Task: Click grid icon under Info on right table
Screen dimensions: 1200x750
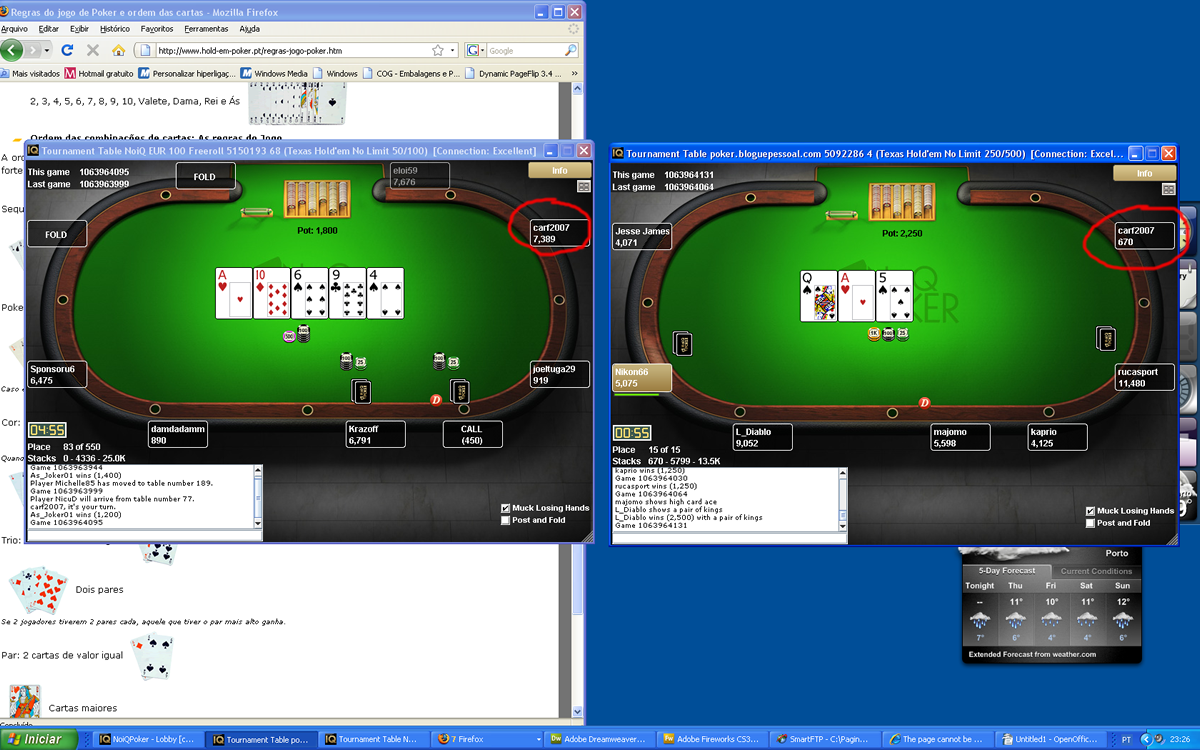Action: [x=1170, y=189]
